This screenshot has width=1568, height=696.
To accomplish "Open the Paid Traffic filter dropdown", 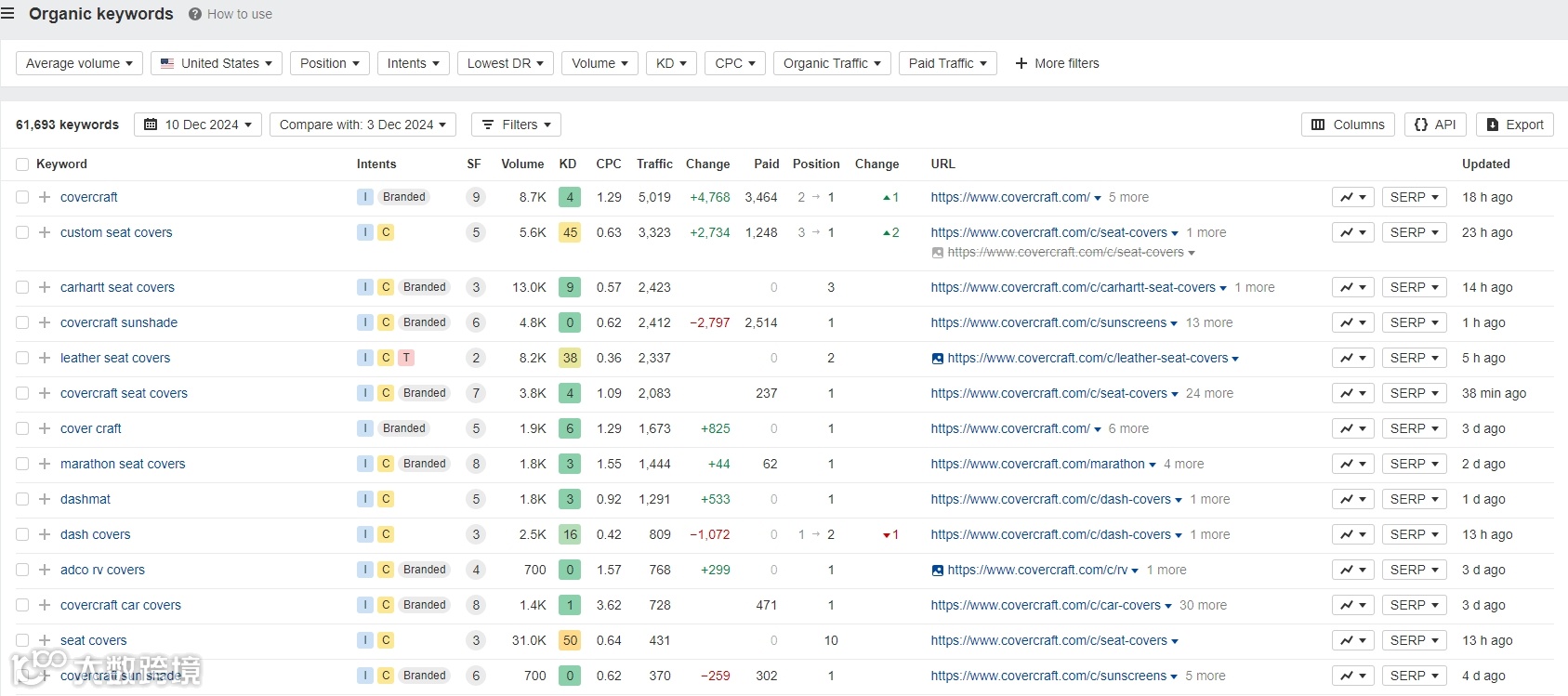I will click(948, 63).
